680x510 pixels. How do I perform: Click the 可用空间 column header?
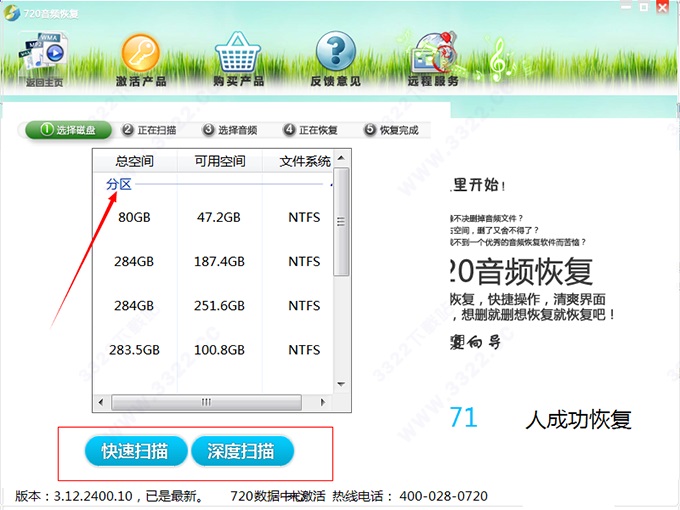[x=219, y=160]
